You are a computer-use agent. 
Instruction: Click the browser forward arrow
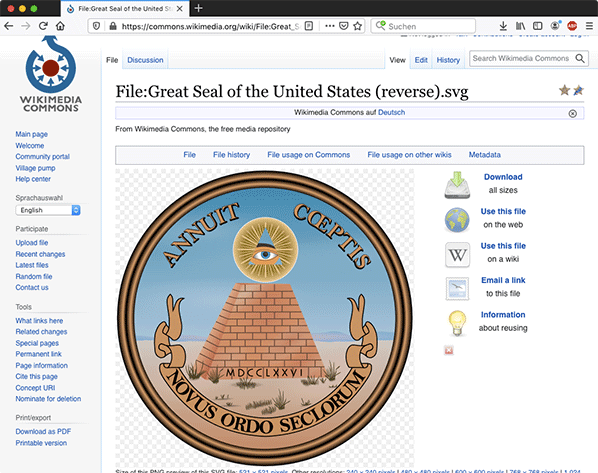[x=26, y=26]
